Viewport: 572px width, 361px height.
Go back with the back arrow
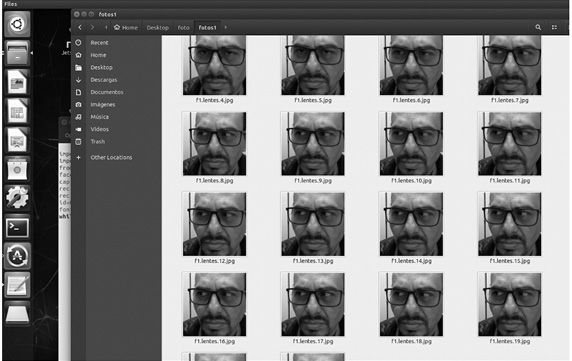(x=80, y=27)
